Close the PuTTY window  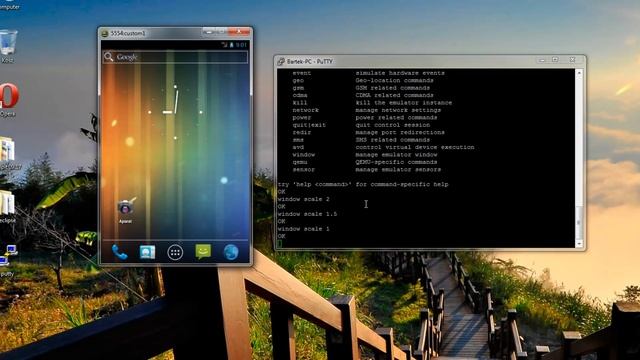point(572,60)
